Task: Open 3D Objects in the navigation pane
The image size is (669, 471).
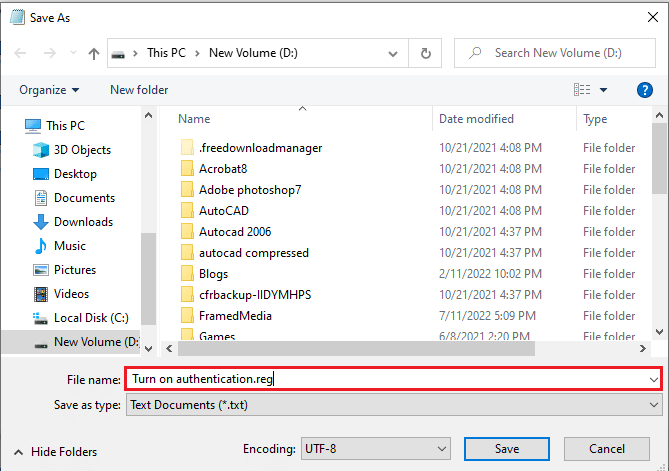Action: click(82, 150)
